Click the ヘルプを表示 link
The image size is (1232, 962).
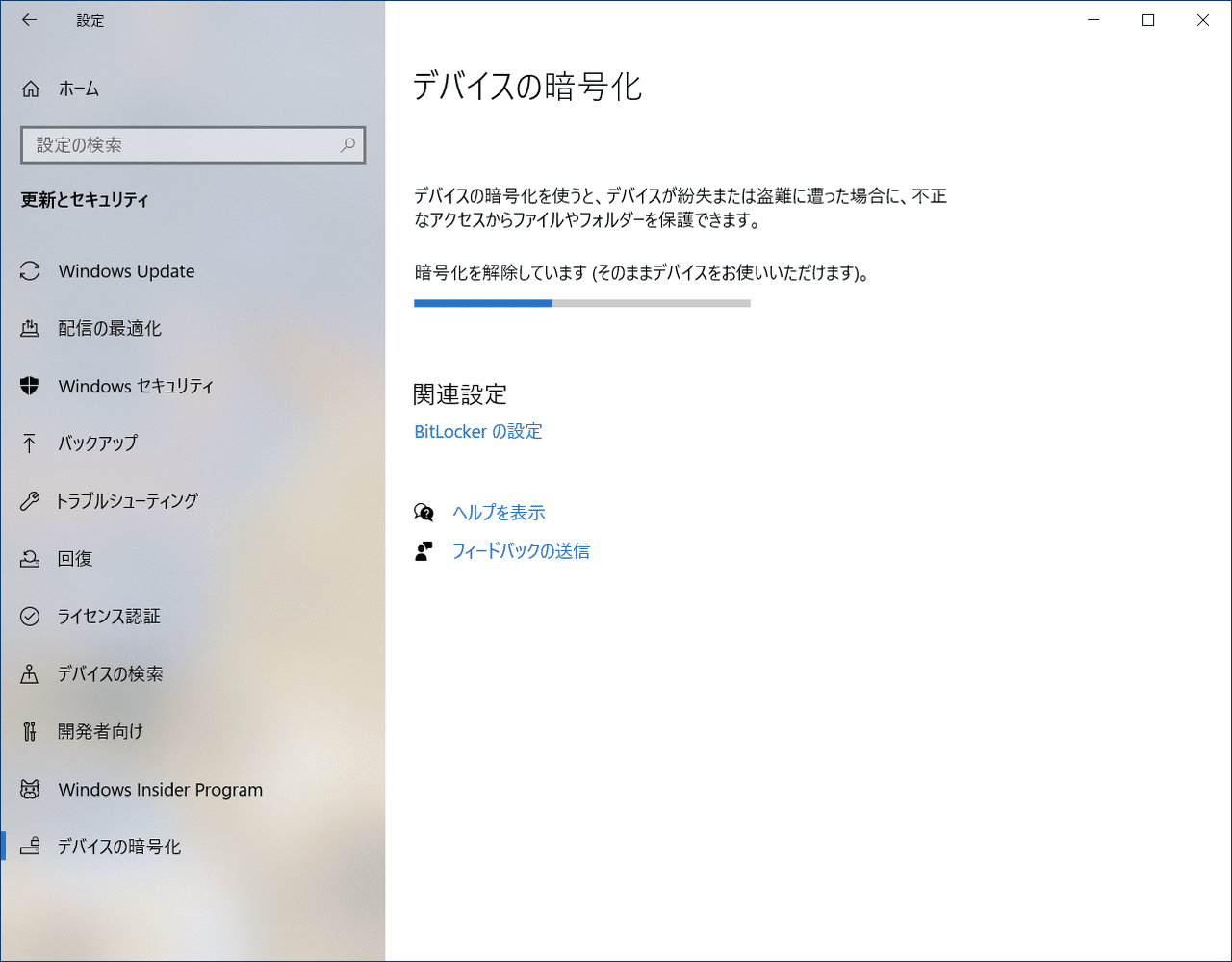(x=499, y=512)
